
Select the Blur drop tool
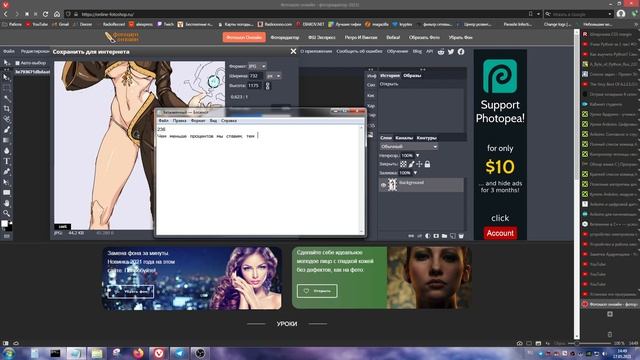click(x=7, y=151)
